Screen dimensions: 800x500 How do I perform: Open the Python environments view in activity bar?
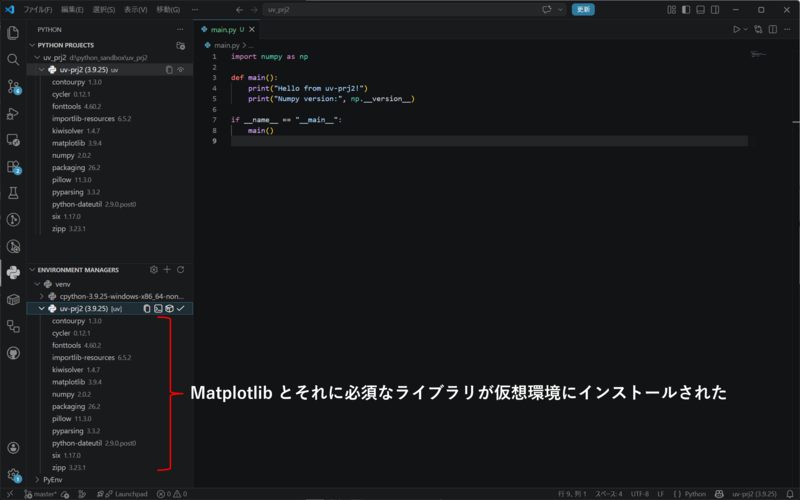pyautogui.click(x=13, y=272)
